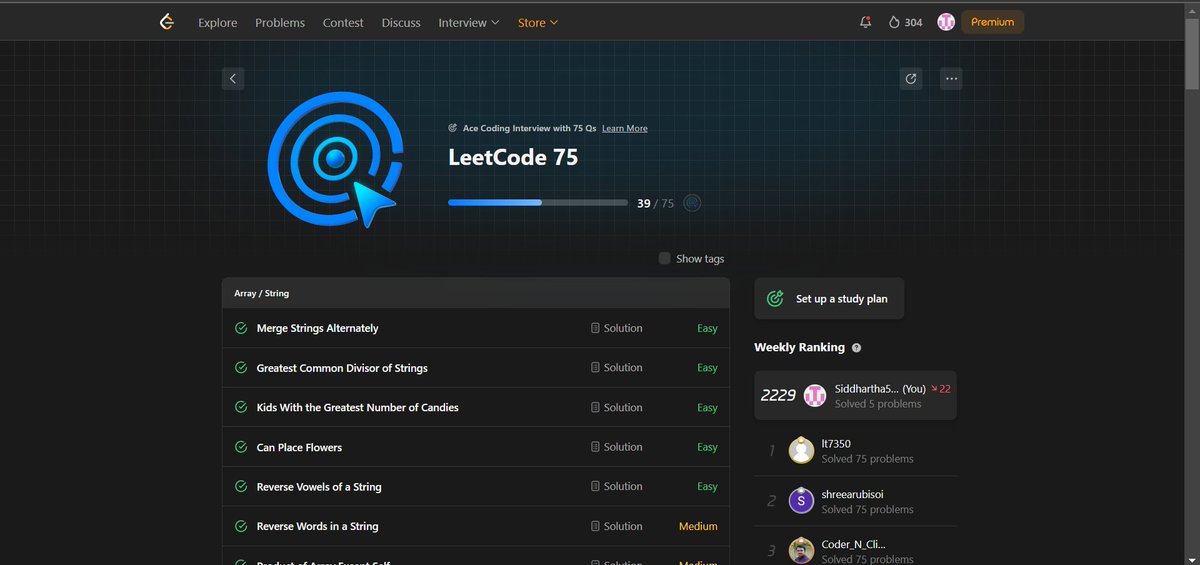Click the reset progress refresh icon
The height and width of the screenshot is (565, 1200).
(910, 78)
